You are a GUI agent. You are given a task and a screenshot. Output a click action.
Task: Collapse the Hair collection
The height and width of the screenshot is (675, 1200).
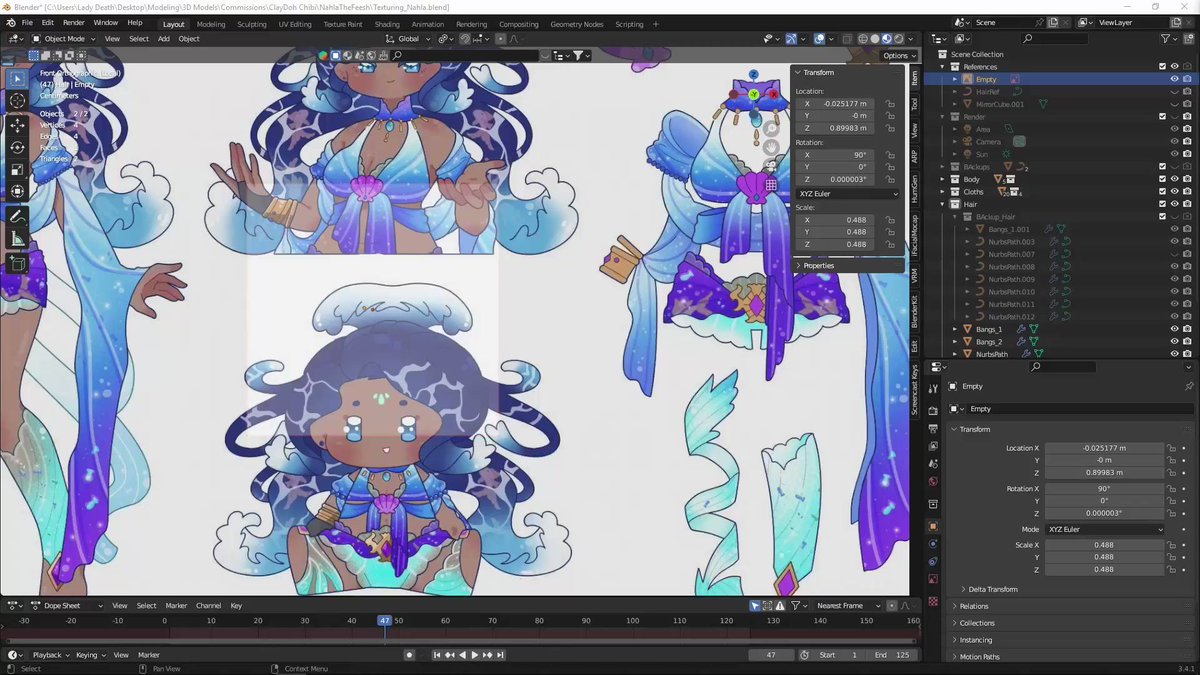pos(943,204)
